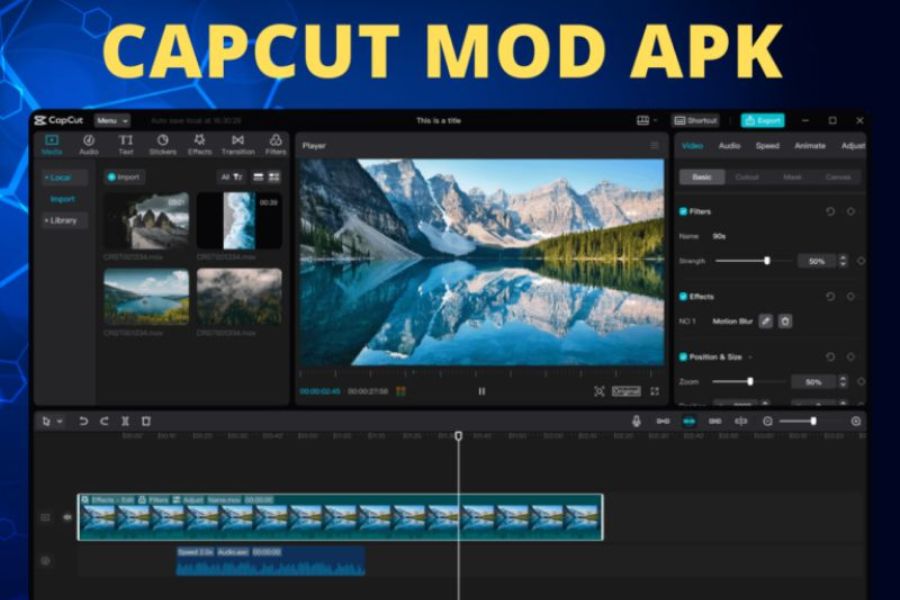The height and width of the screenshot is (600, 900).
Task: Open the player hamburger menu
Action: pos(654,146)
